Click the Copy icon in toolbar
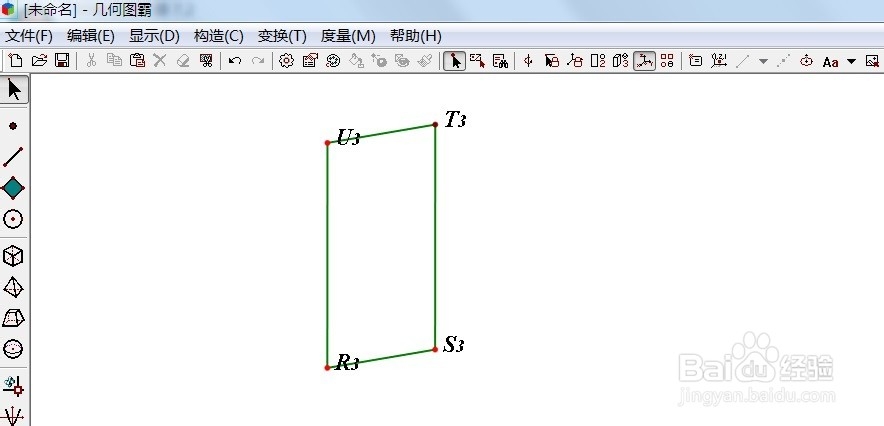Viewport: 884px width, 426px height. pyautogui.click(x=114, y=60)
